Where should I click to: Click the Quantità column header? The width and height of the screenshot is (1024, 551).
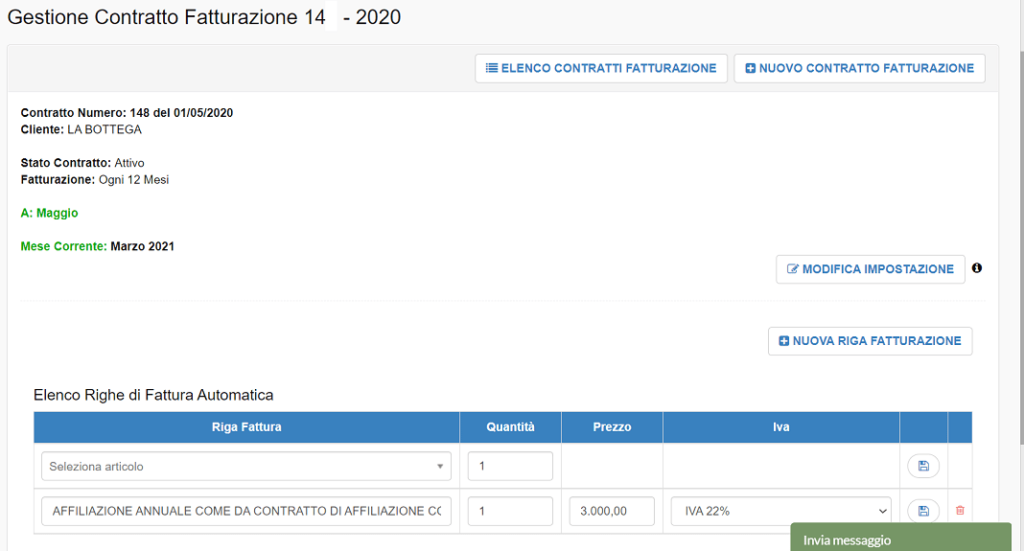(510, 427)
